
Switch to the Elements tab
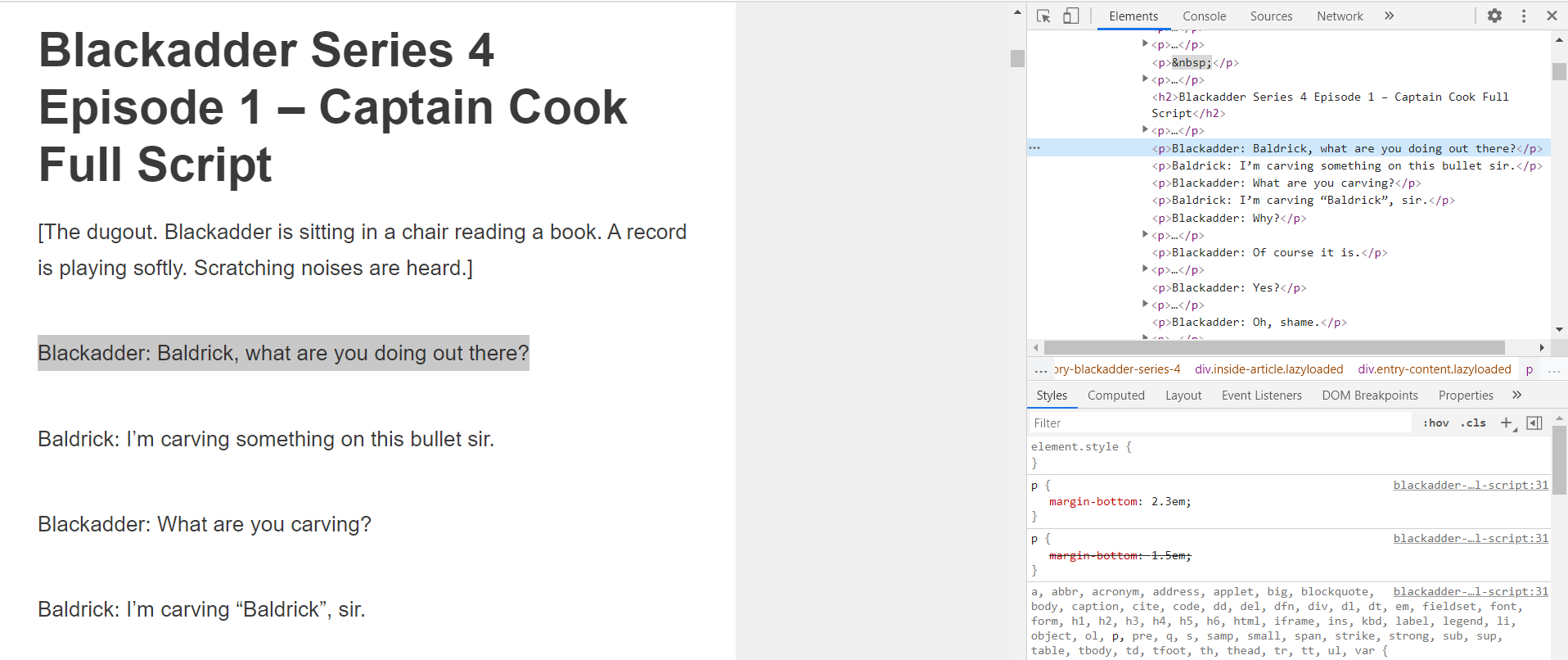coord(1133,16)
